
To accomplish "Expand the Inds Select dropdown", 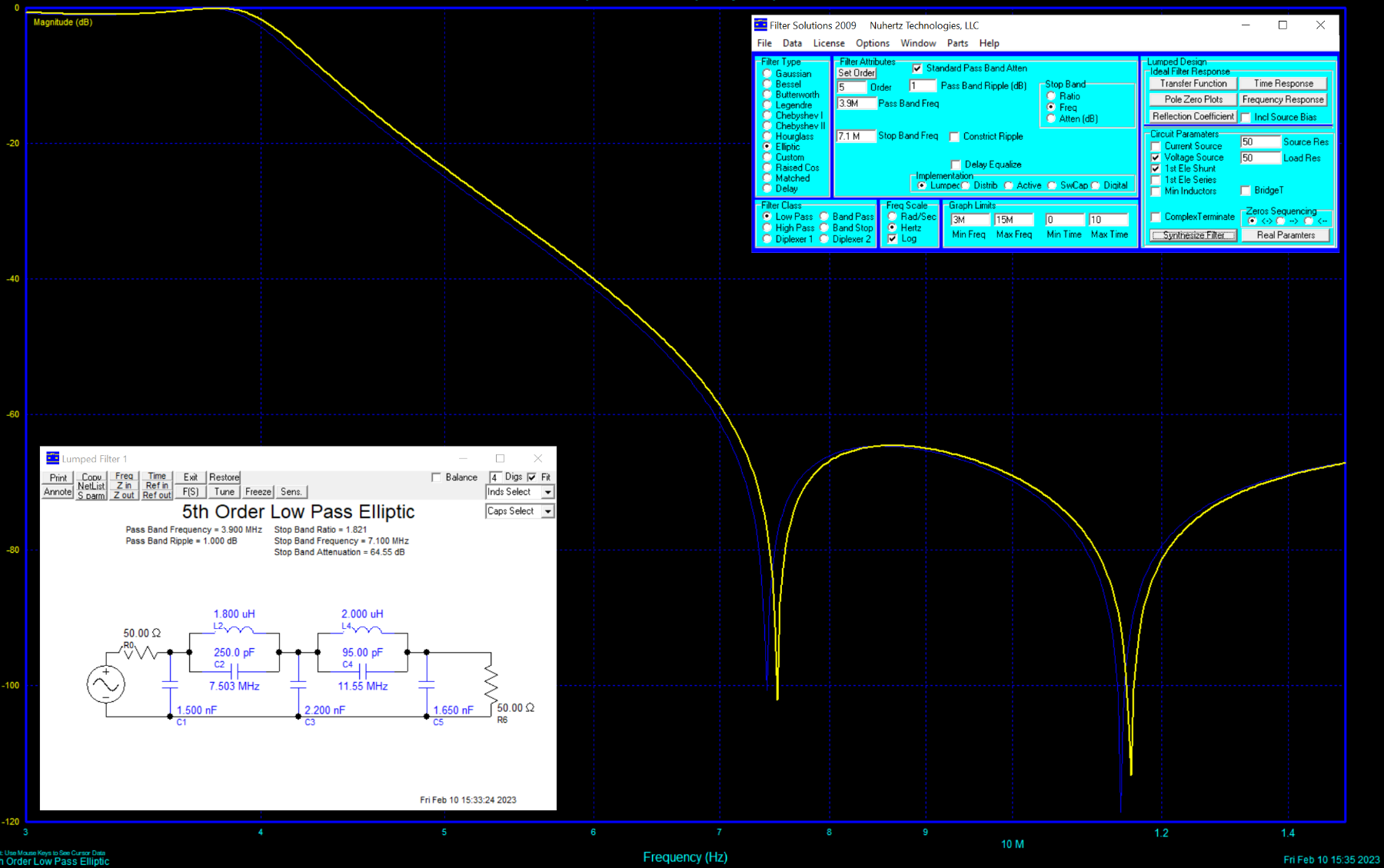I will coord(547,492).
